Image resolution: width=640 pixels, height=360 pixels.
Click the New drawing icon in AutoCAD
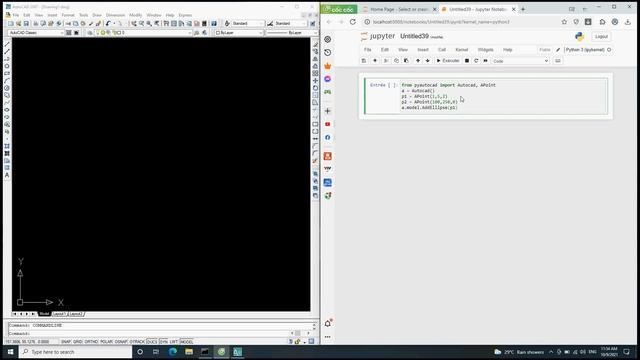[11, 24]
